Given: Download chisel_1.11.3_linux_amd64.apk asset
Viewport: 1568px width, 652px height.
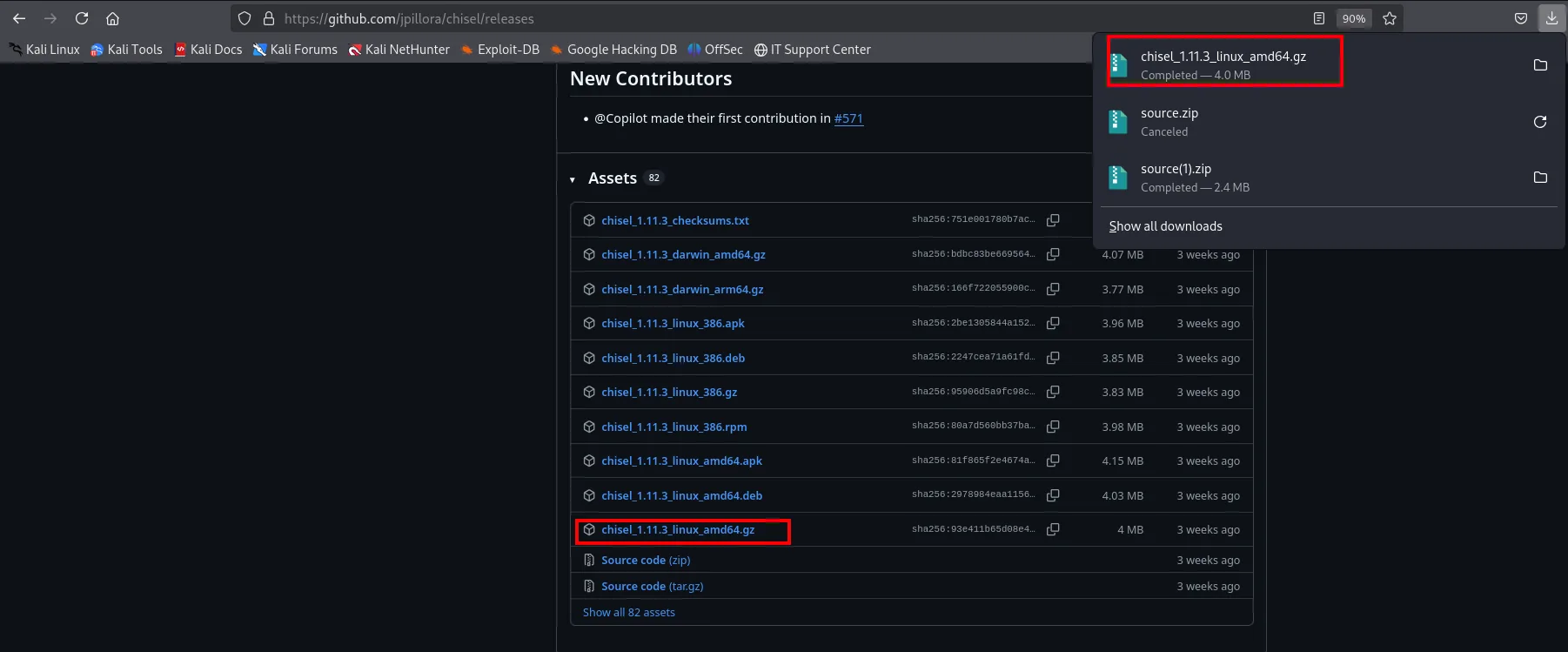Looking at the screenshot, I should [x=681, y=460].
